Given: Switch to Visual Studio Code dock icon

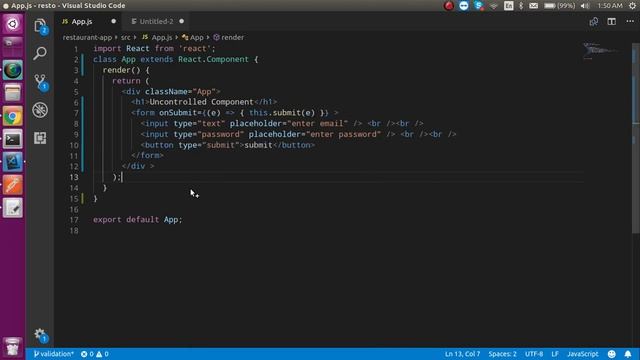Looking at the screenshot, I should (x=13, y=162).
